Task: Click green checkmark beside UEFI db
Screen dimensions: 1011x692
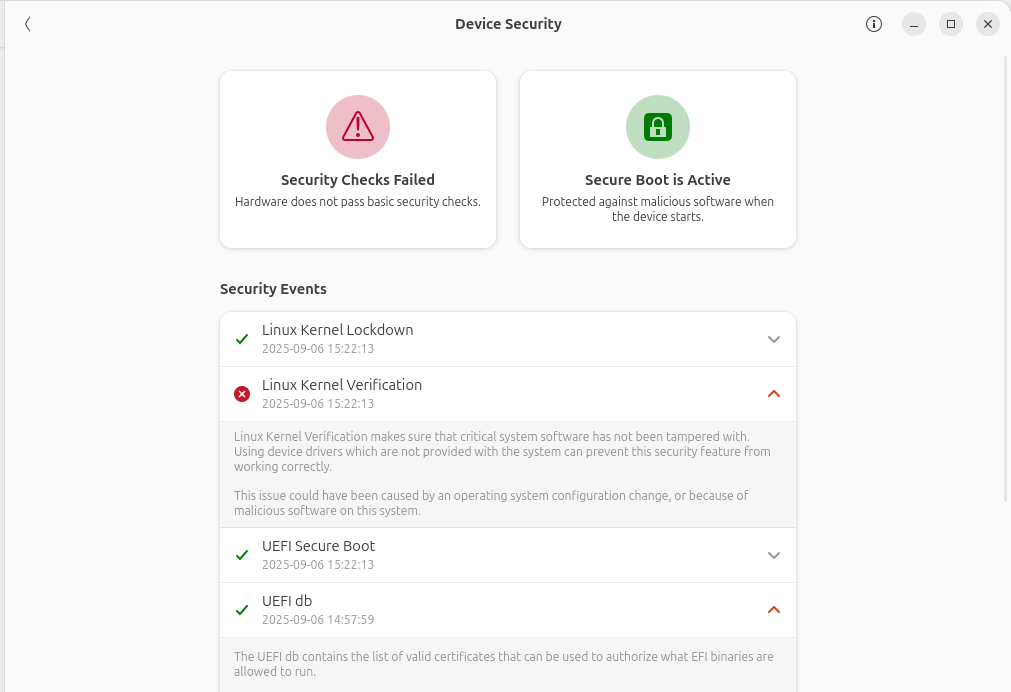Action: [x=242, y=610]
